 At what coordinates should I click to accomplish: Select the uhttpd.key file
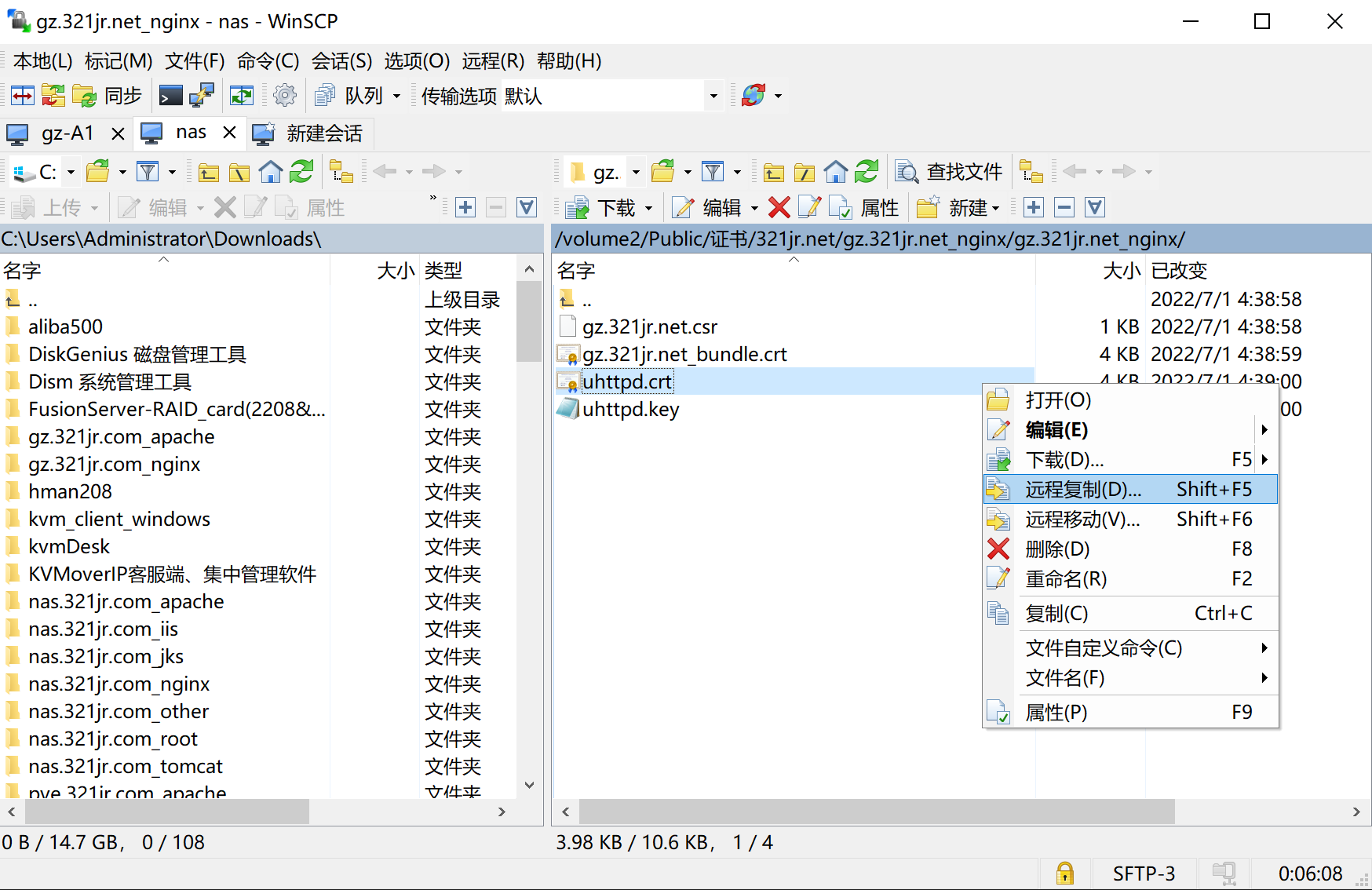[630, 409]
